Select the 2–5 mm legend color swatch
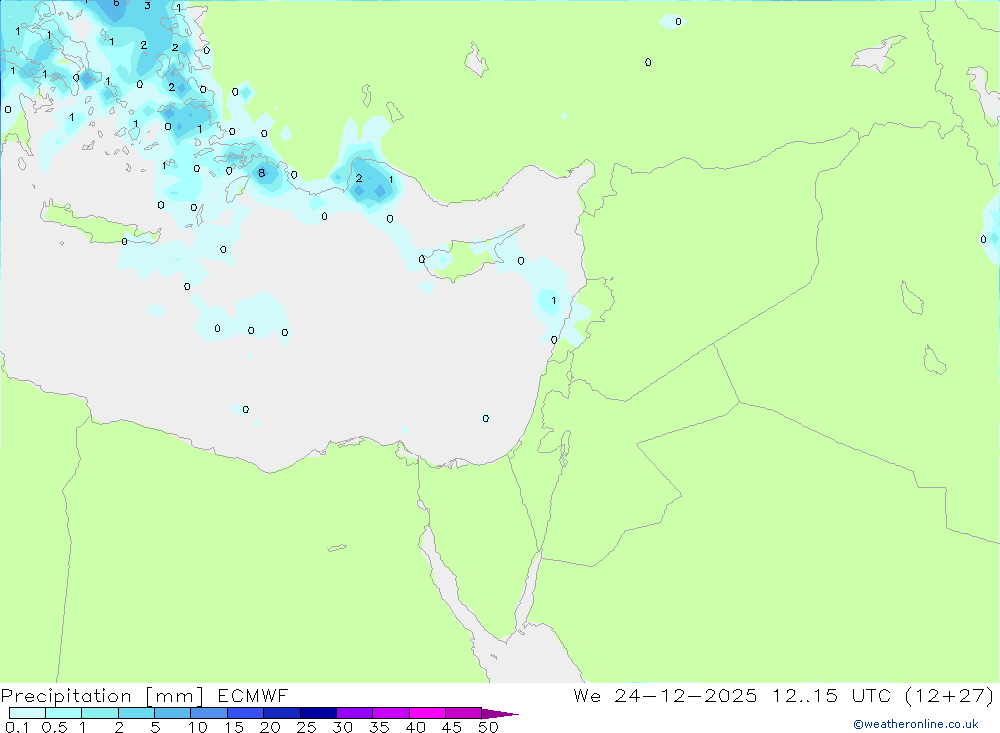1000x733 pixels. (136, 713)
